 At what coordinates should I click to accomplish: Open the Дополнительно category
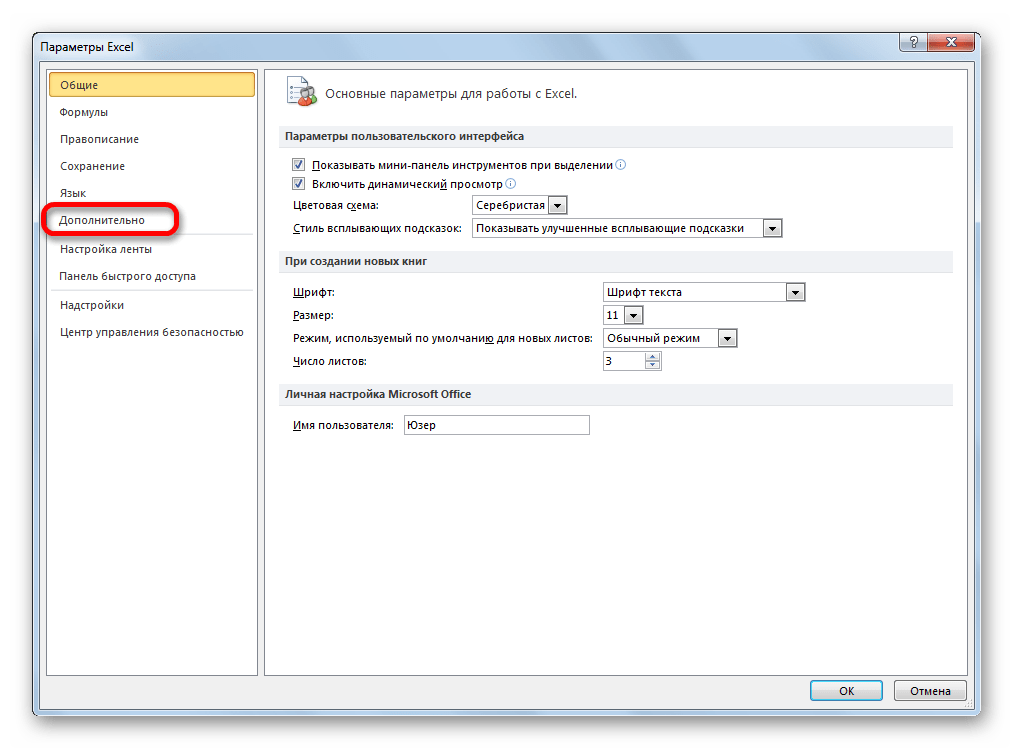pos(102,220)
